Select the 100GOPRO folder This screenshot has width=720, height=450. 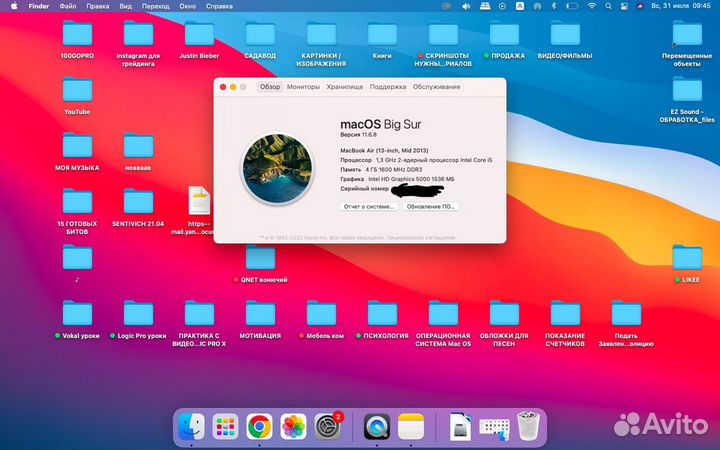click(x=77, y=34)
